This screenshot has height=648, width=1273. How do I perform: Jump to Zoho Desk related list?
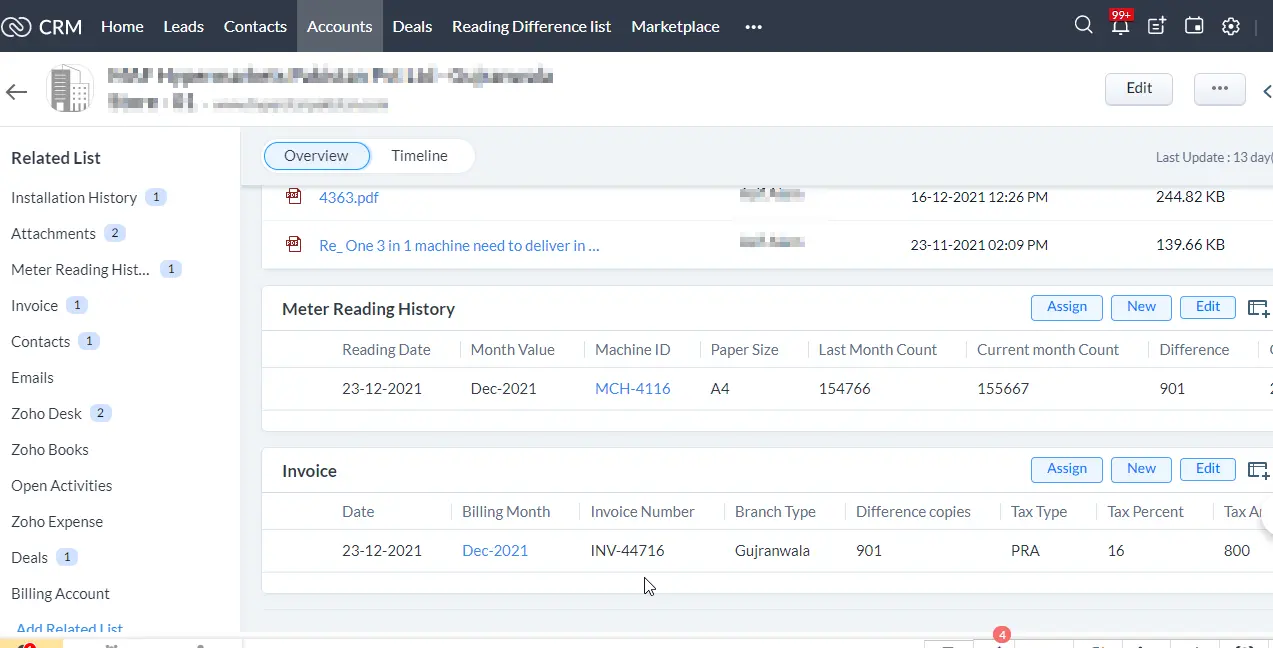(46, 413)
